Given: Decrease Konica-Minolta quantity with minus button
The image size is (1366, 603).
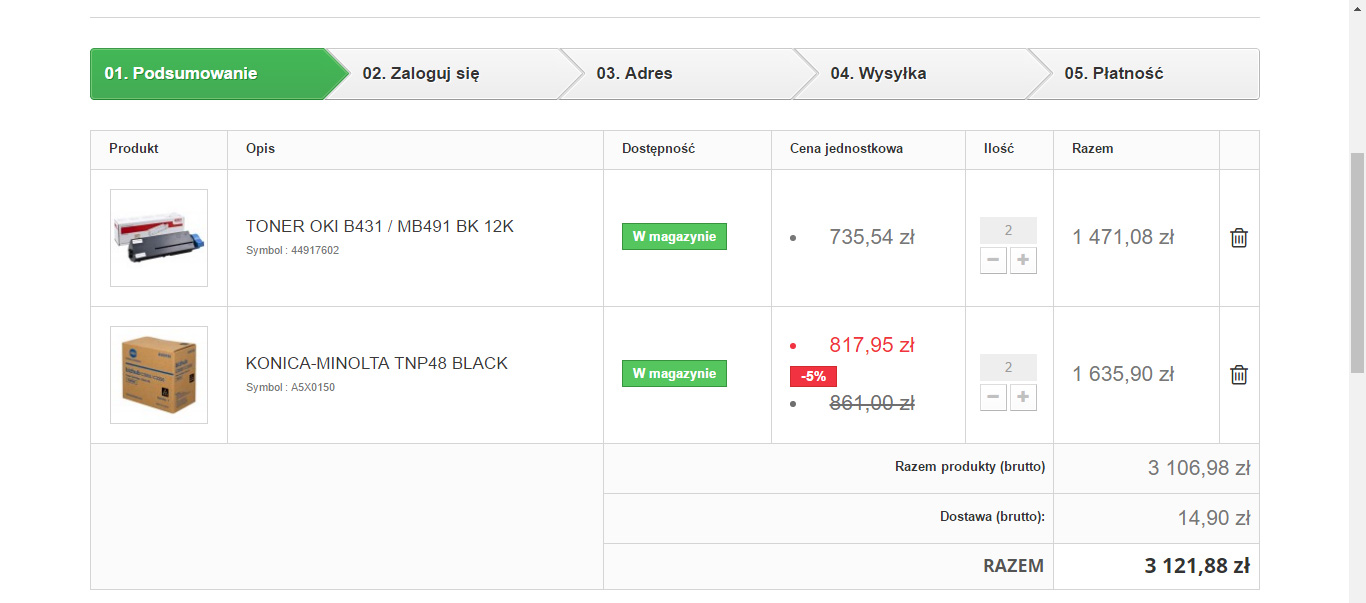Looking at the screenshot, I should point(993,398).
